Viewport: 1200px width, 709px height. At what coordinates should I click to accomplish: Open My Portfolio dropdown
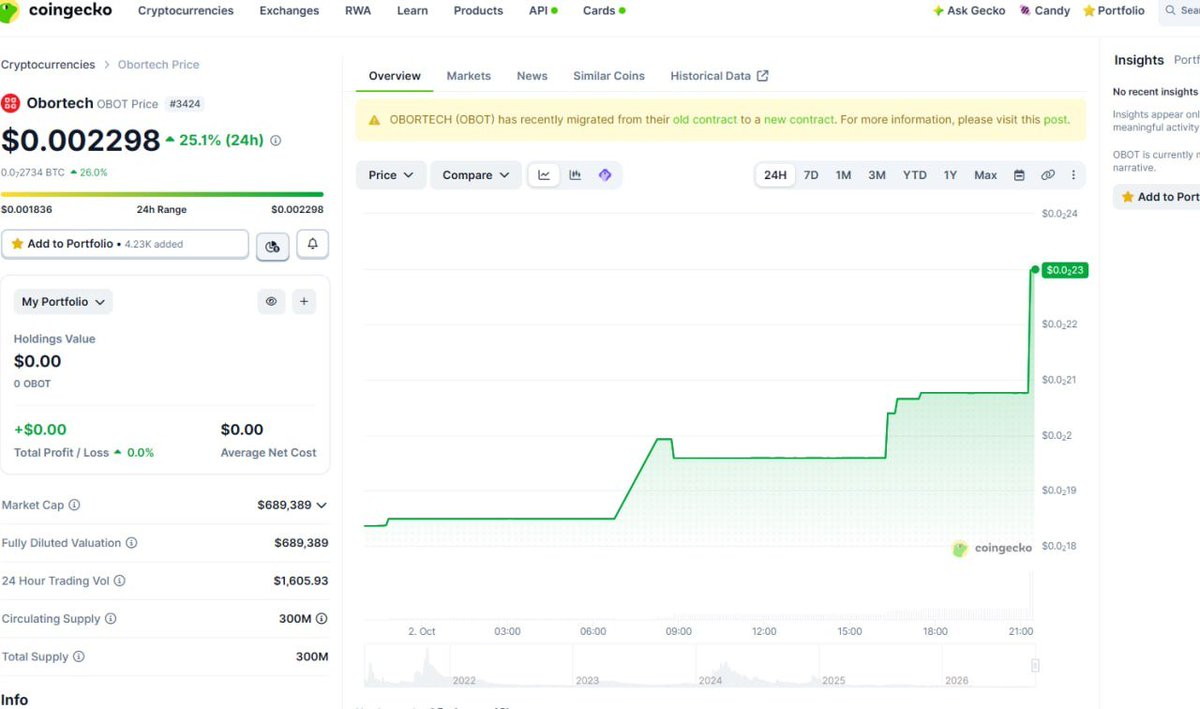pyautogui.click(x=63, y=301)
